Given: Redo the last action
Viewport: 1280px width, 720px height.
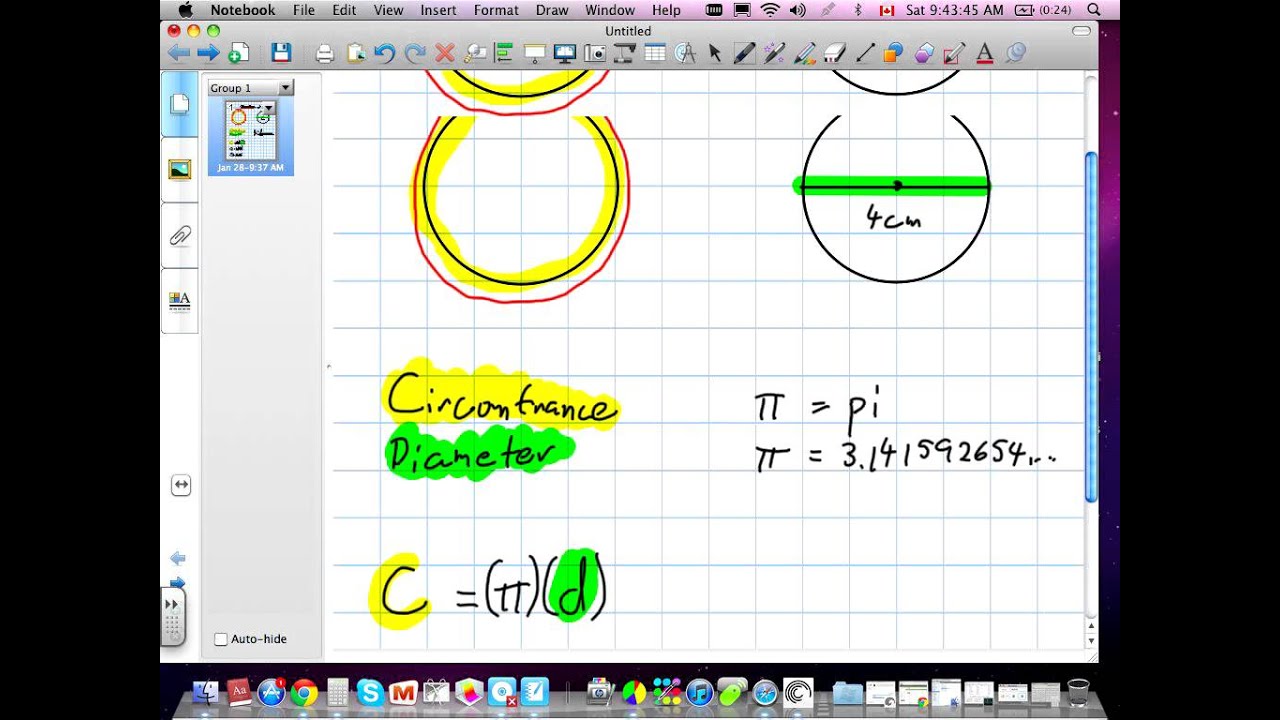Looking at the screenshot, I should pyautogui.click(x=415, y=53).
